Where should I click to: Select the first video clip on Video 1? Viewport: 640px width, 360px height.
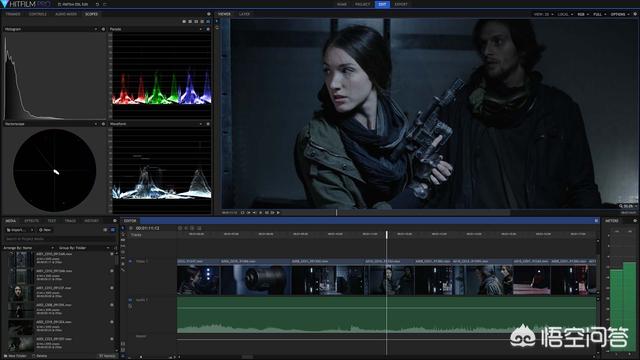198,276
